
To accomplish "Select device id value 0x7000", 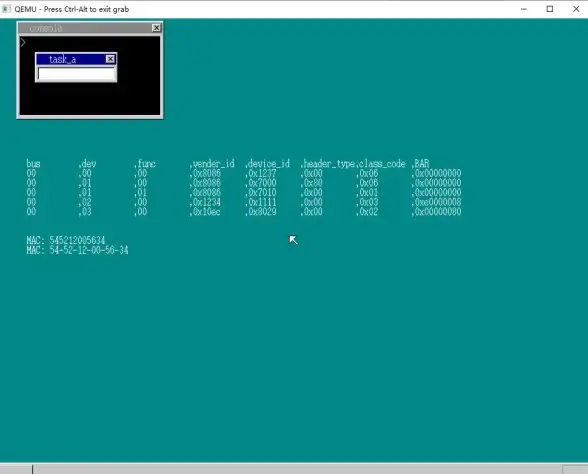I will pos(262,183).
